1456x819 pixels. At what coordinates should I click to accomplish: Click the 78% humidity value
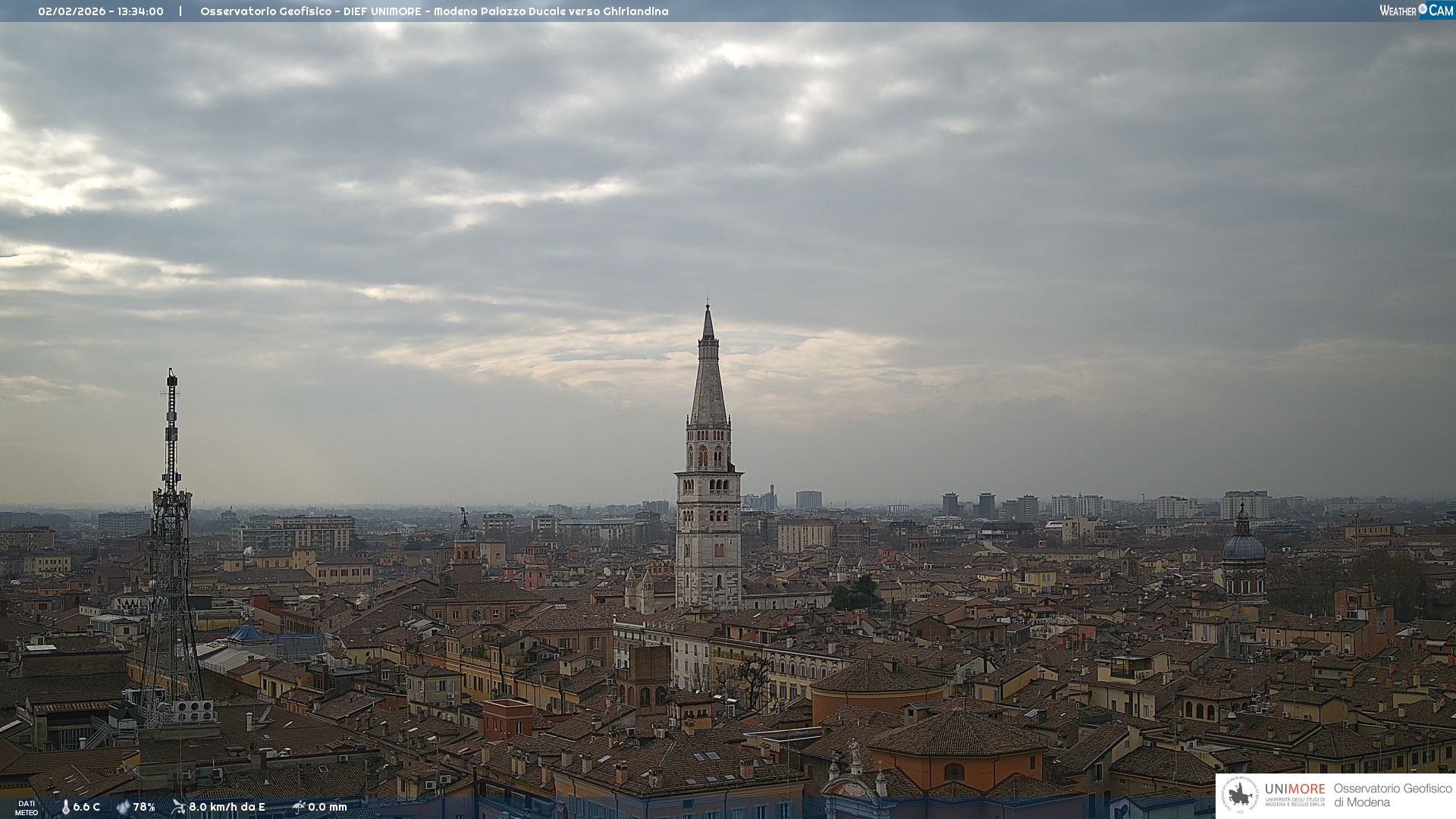click(x=144, y=807)
